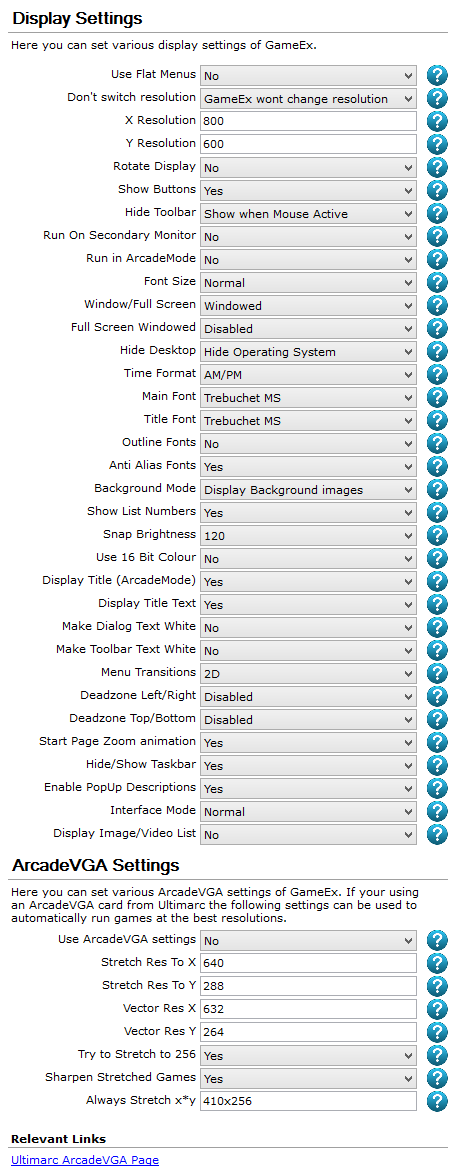457x1170 pixels.
Task: Open the Window/Full Screen dropdown
Action: [308, 305]
